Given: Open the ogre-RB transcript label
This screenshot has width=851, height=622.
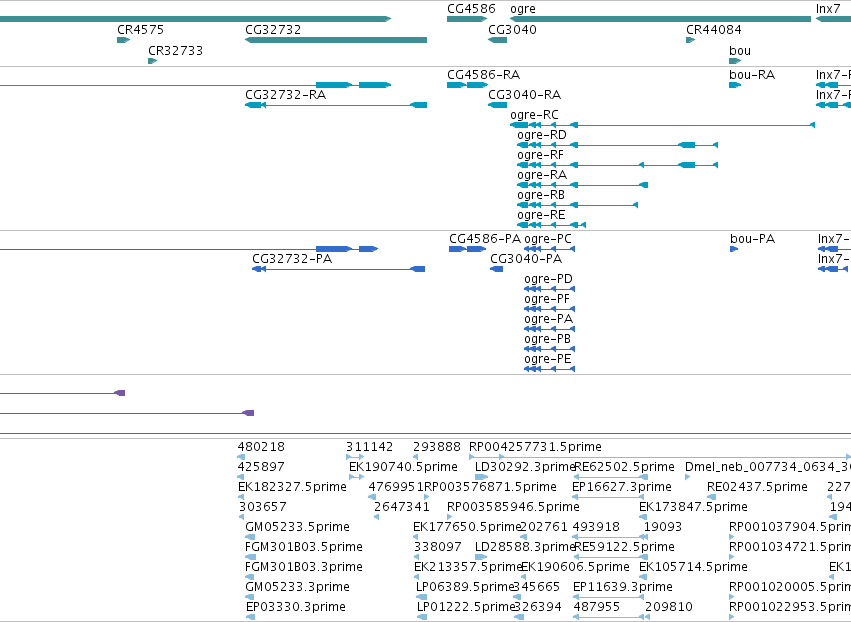Looking at the screenshot, I should [x=541, y=195].
